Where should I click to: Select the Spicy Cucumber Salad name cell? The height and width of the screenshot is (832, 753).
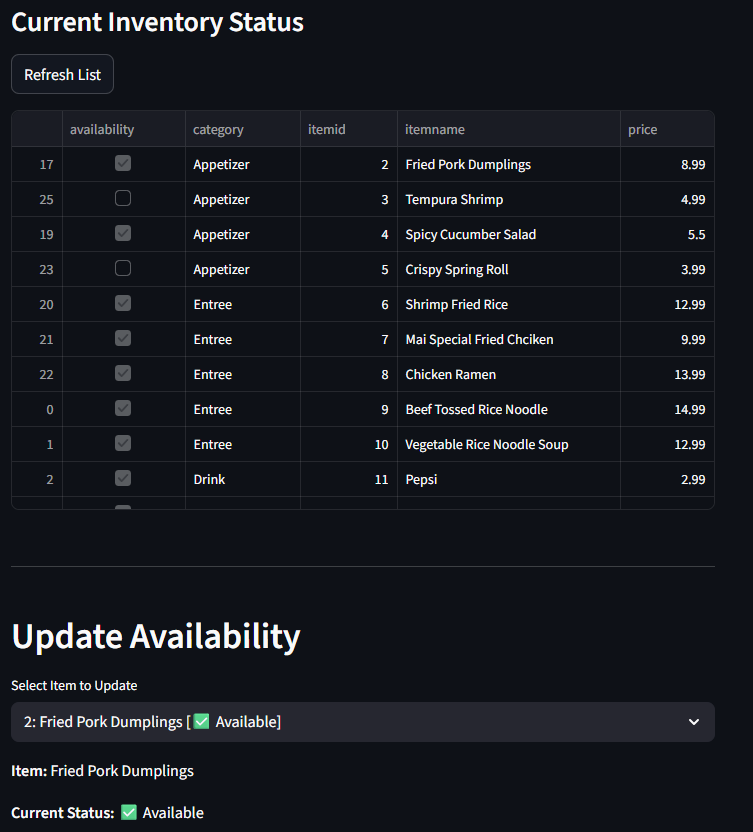pos(509,235)
